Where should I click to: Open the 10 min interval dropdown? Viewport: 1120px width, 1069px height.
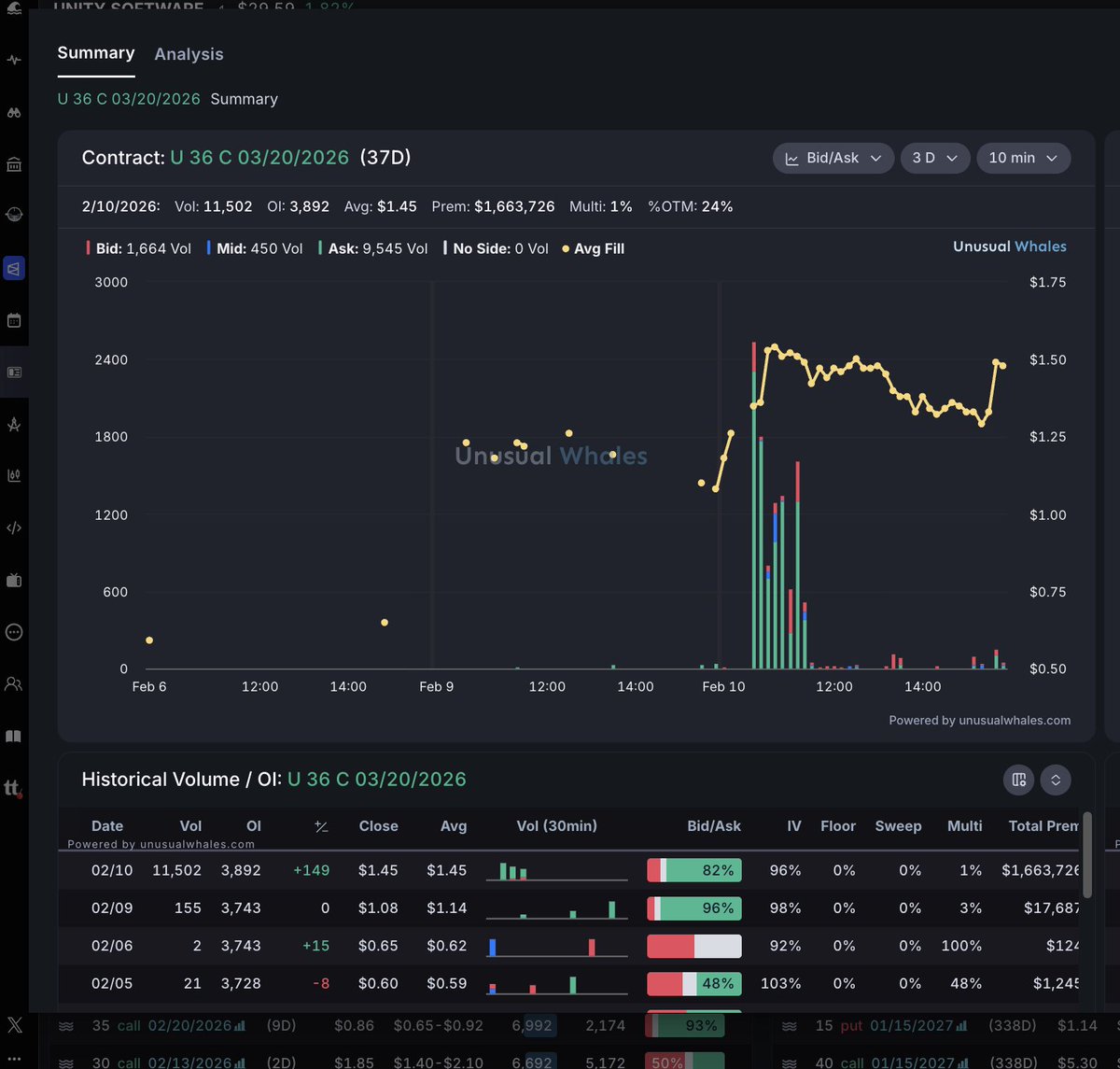coord(1023,158)
